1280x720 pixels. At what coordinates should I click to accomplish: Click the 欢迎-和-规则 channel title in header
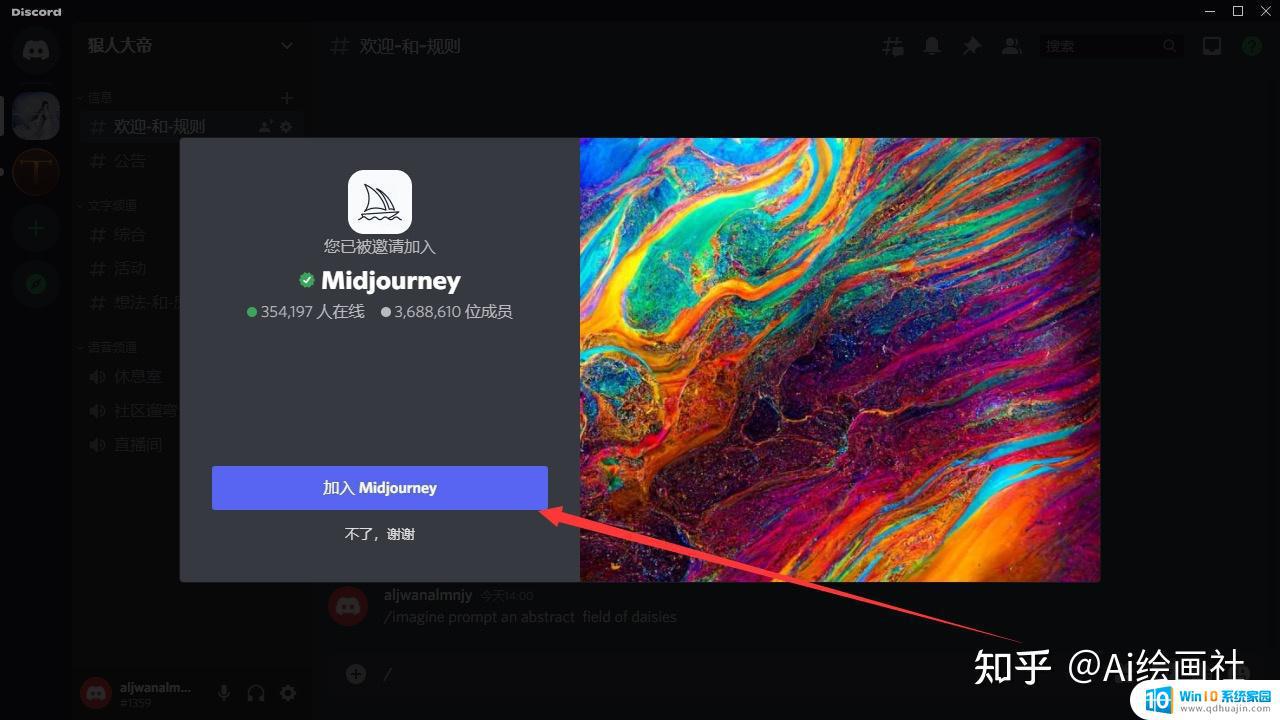[410, 46]
